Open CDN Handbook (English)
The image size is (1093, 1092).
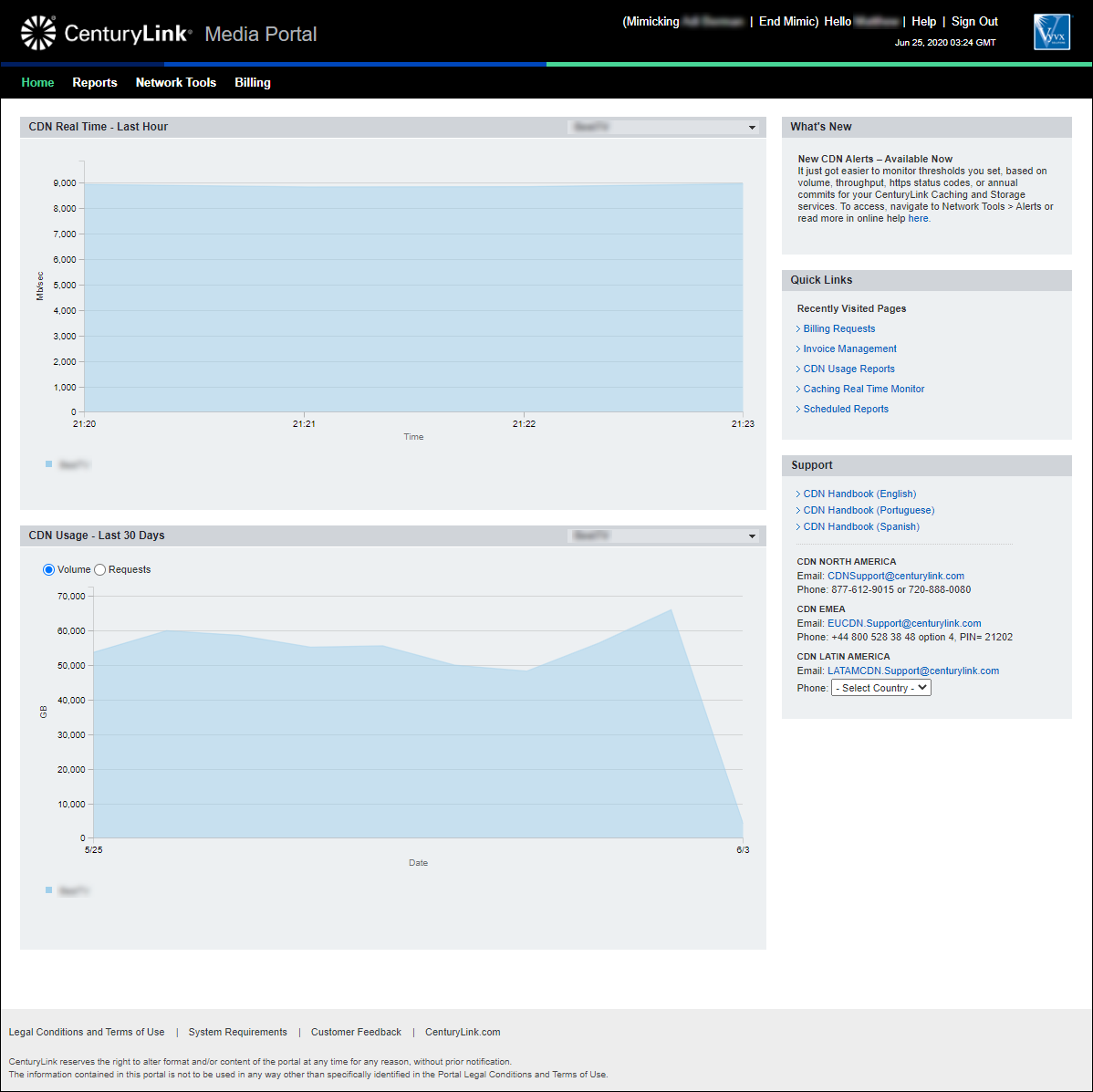[859, 494]
